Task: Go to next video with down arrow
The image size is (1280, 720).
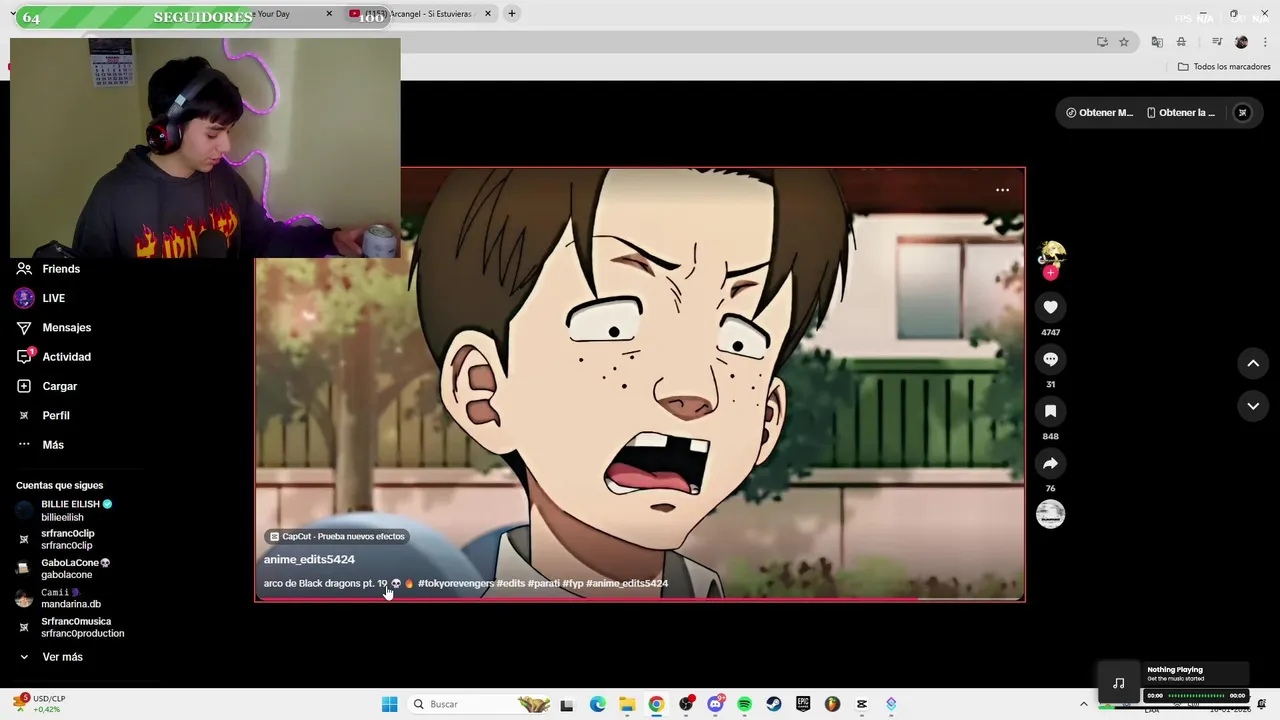Action: click(x=1253, y=406)
